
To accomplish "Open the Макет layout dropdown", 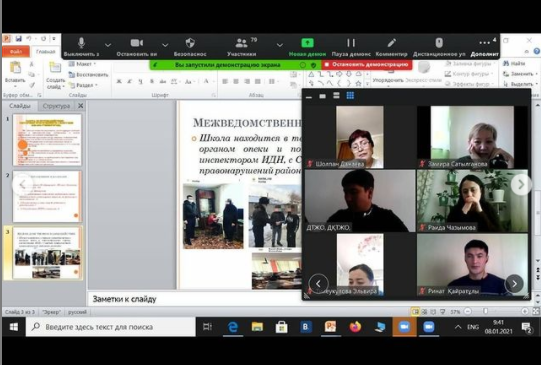I will point(82,64).
